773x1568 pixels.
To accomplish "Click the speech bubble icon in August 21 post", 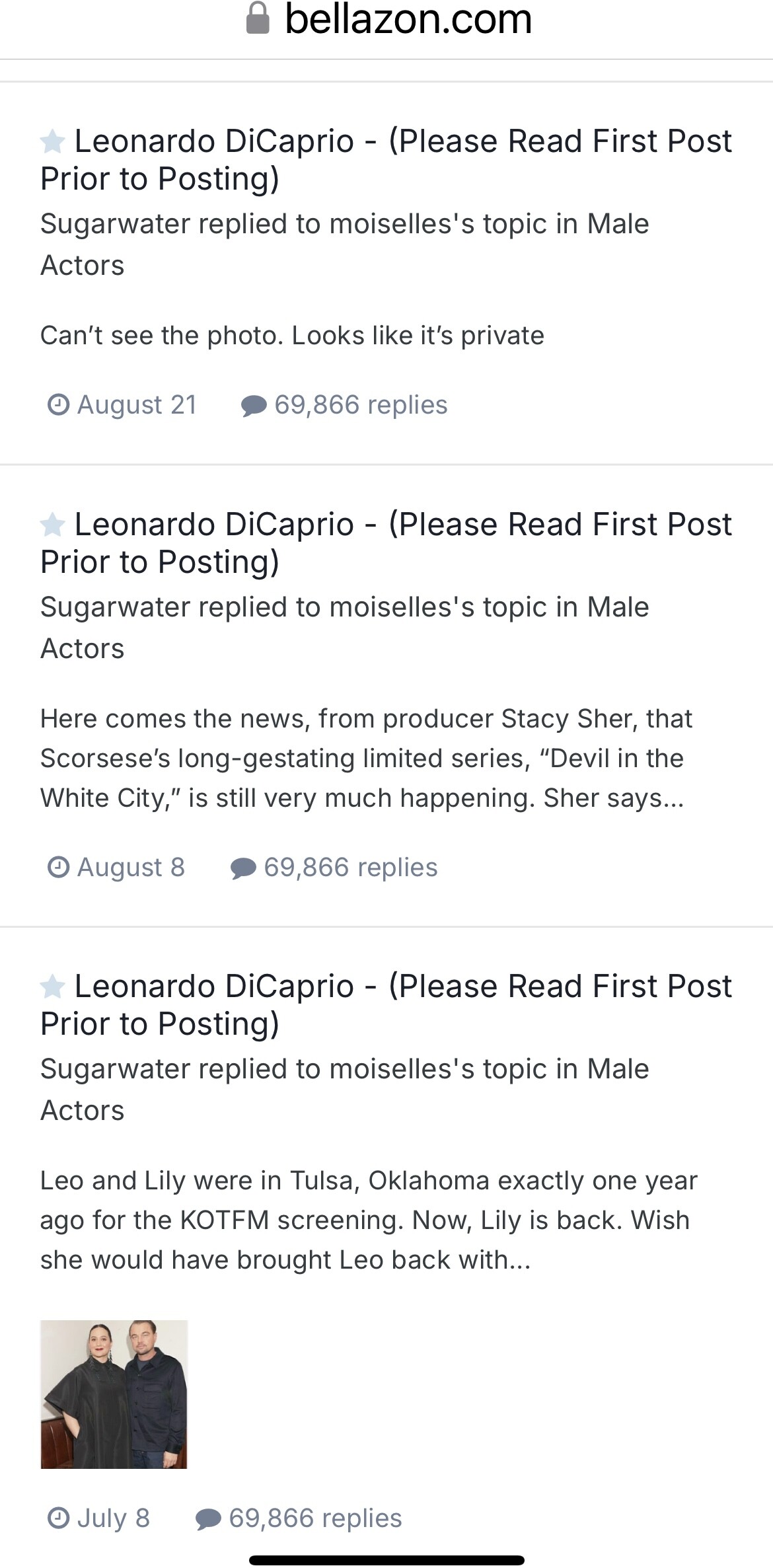I will pyautogui.click(x=254, y=405).
